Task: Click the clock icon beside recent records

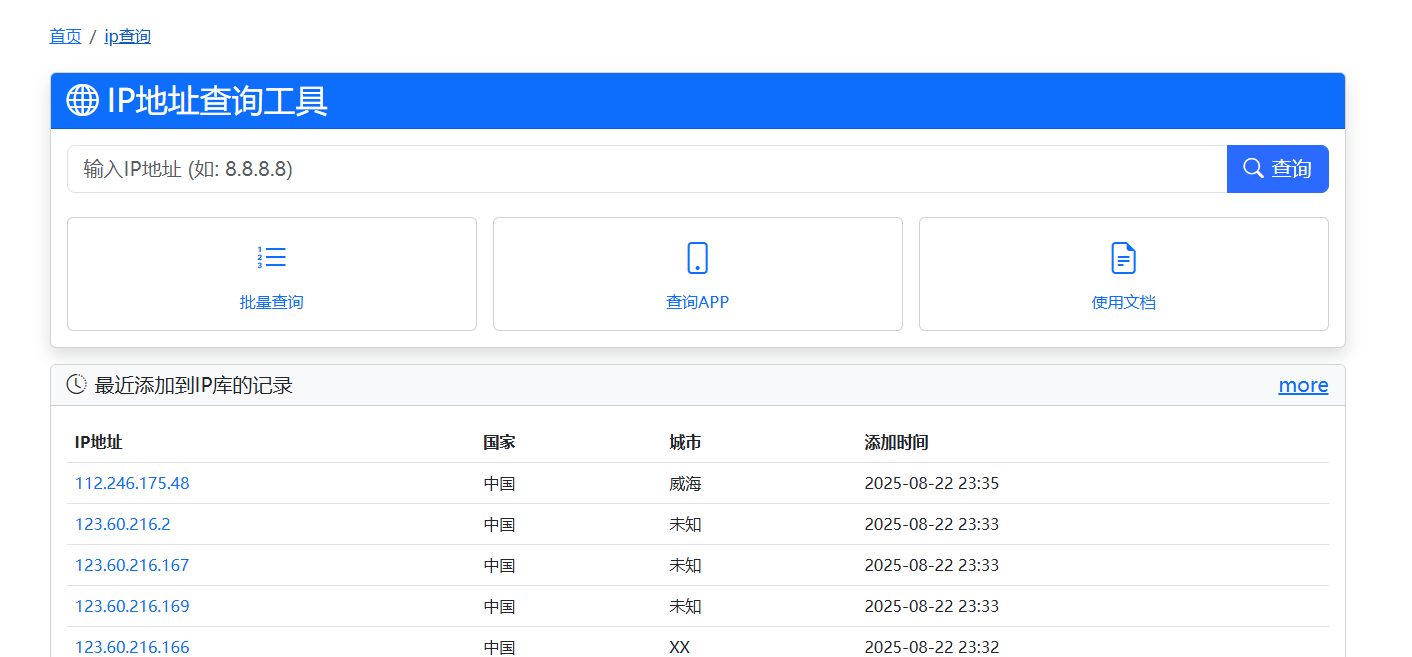Action: pyautogui.click(x=76, y=385)
